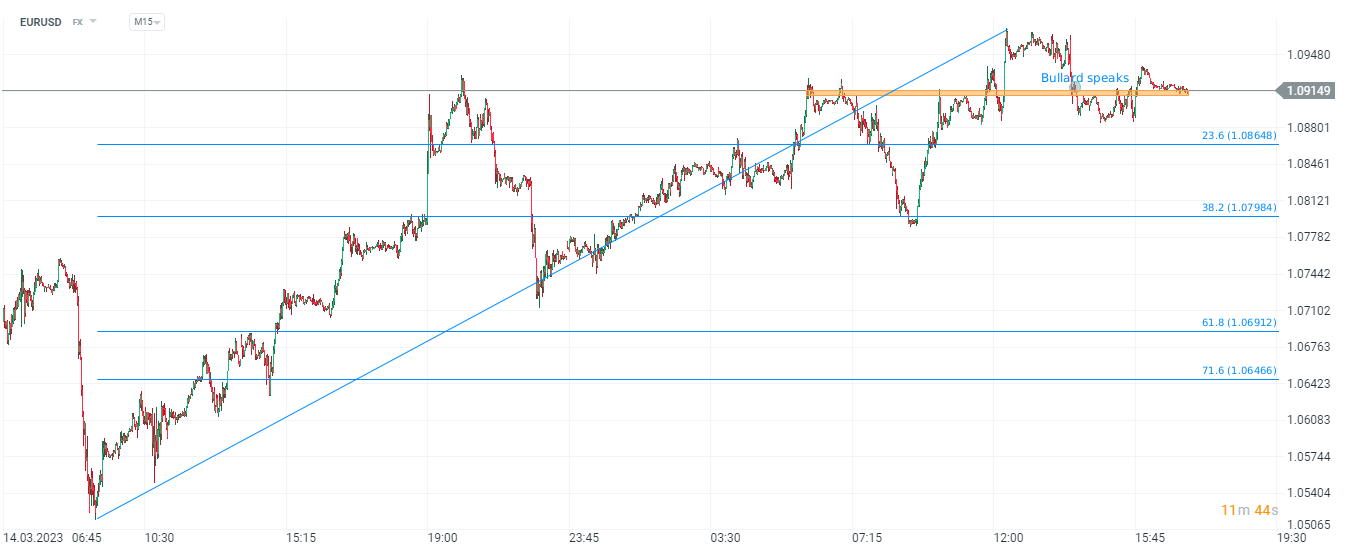Screen dimensions: 1347x555
Task: Click the 1.07442 price axis label
Action: [1308, 273]
